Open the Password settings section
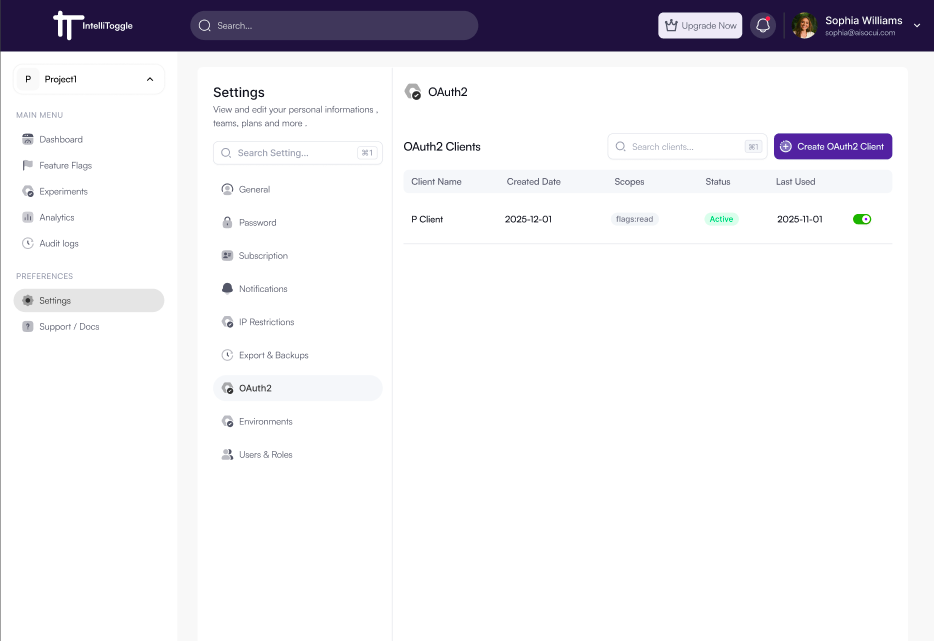This screenshot has width=934, height=641. pyautogui.click(x=257, y=223)
